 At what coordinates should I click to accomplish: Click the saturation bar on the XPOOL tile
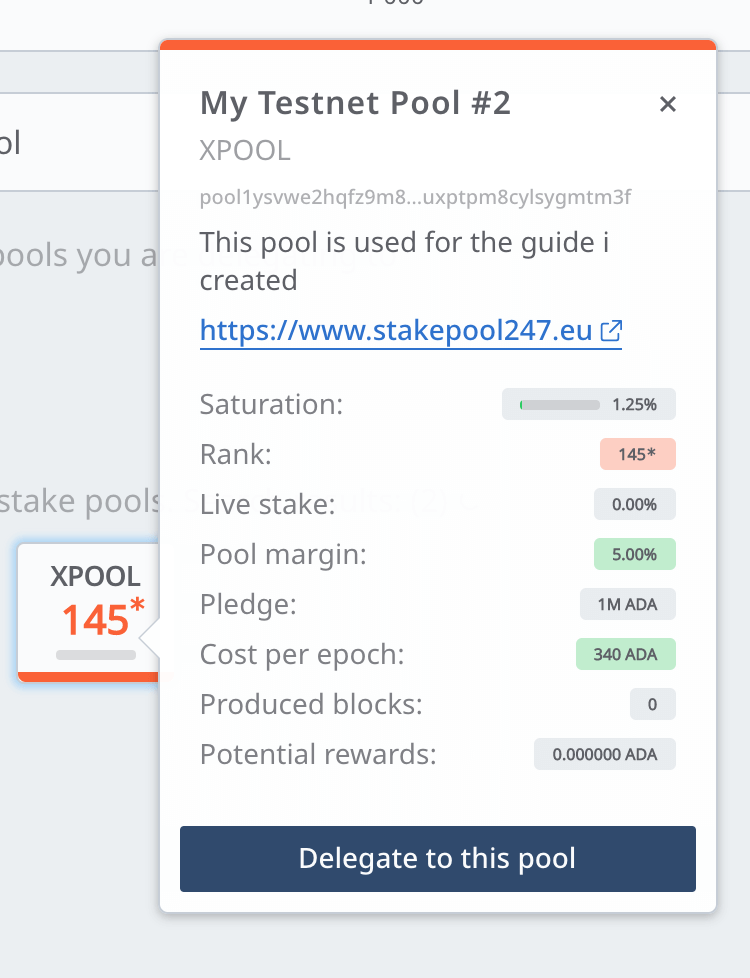tap(96, 656)
